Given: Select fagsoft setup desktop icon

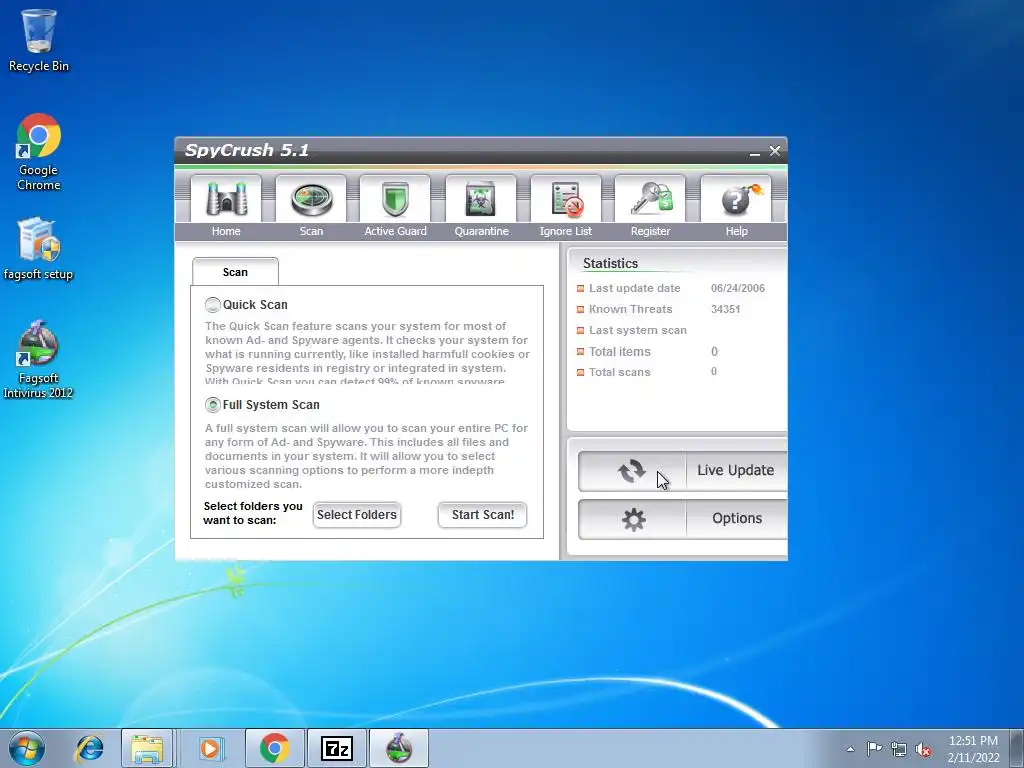Looking at the screenshot, I should coord(39,249).
